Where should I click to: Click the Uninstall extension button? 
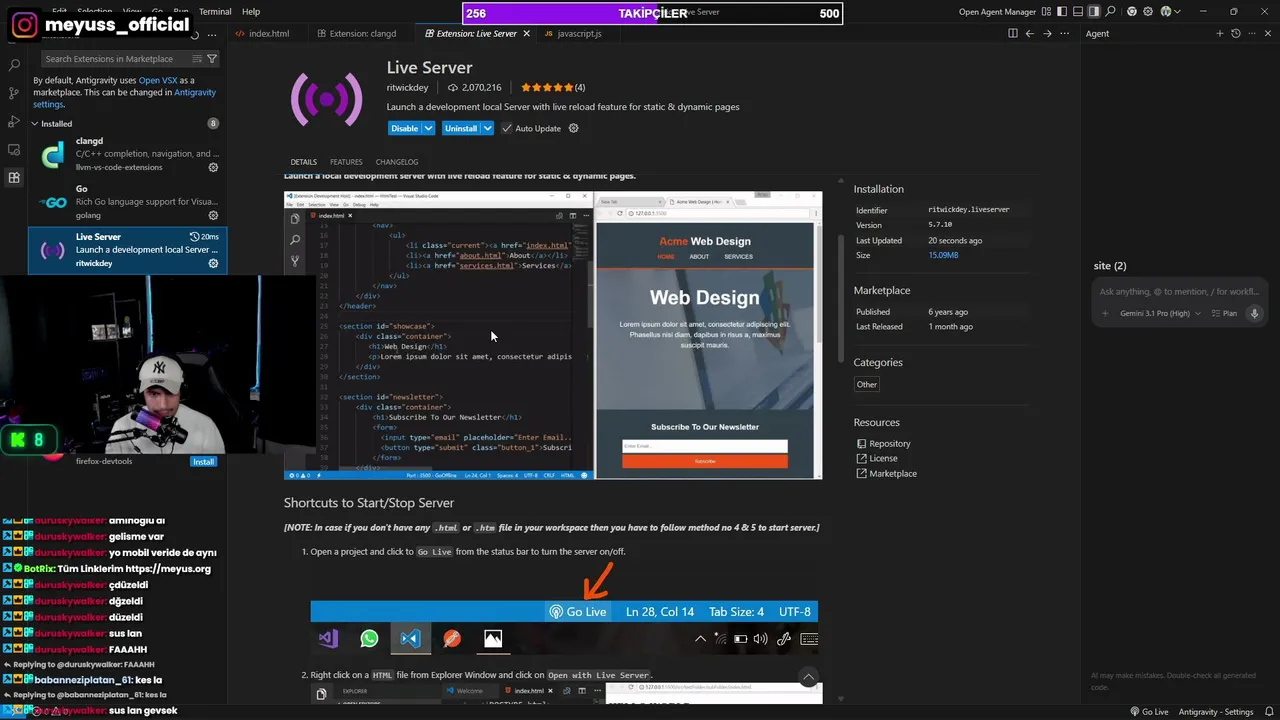(460, 128)
